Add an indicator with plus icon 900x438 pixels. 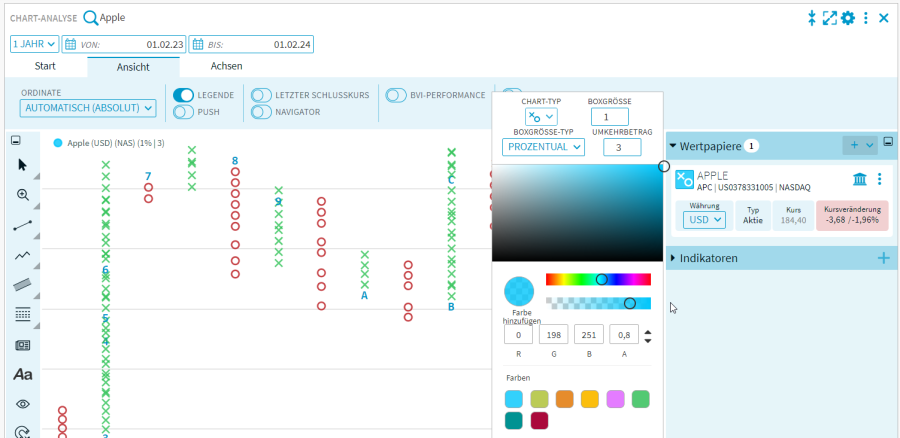pyautogui.click(x=883, y=258)
